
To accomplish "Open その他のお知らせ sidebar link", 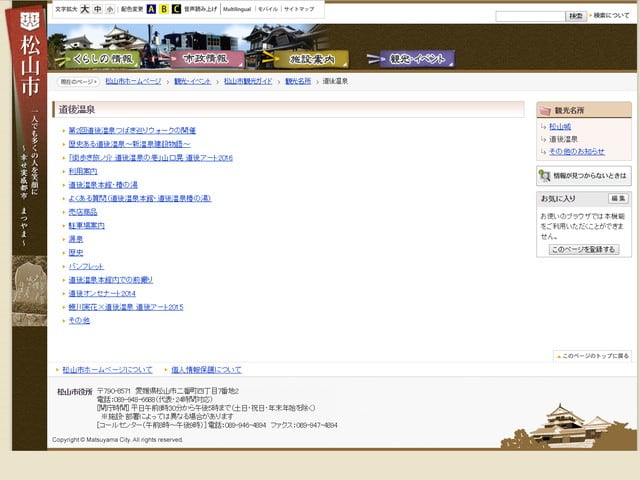I will pos(577,151).
